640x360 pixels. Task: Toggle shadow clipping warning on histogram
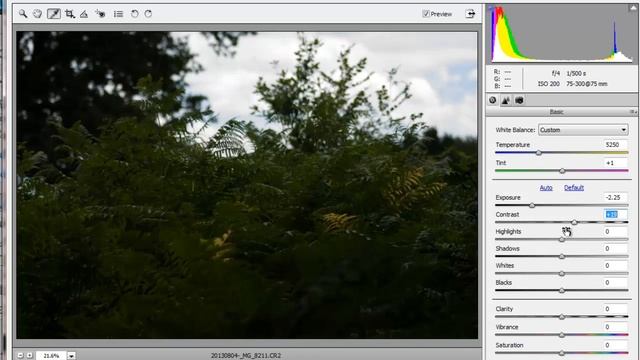pyautogui.click(x=491, y=8)
